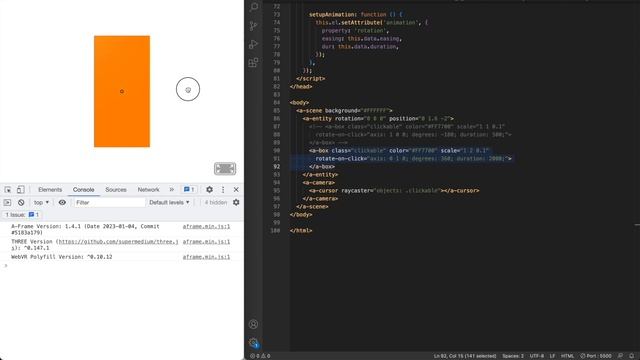Open the Run and Debug view
640x360 pixels.
pos(253,44)
